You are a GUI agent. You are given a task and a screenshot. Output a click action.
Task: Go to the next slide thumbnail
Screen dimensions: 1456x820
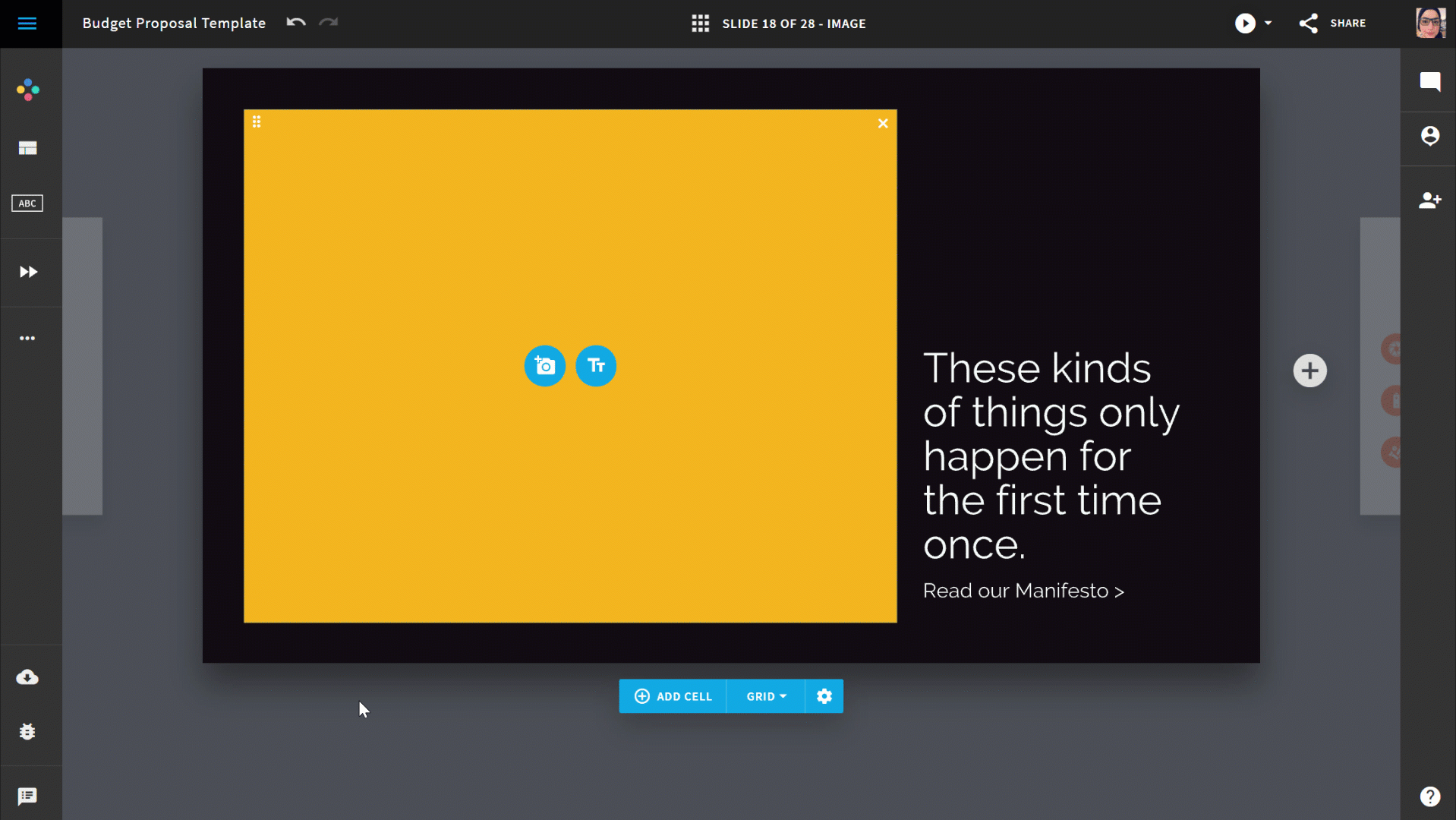pos(1380,366)
